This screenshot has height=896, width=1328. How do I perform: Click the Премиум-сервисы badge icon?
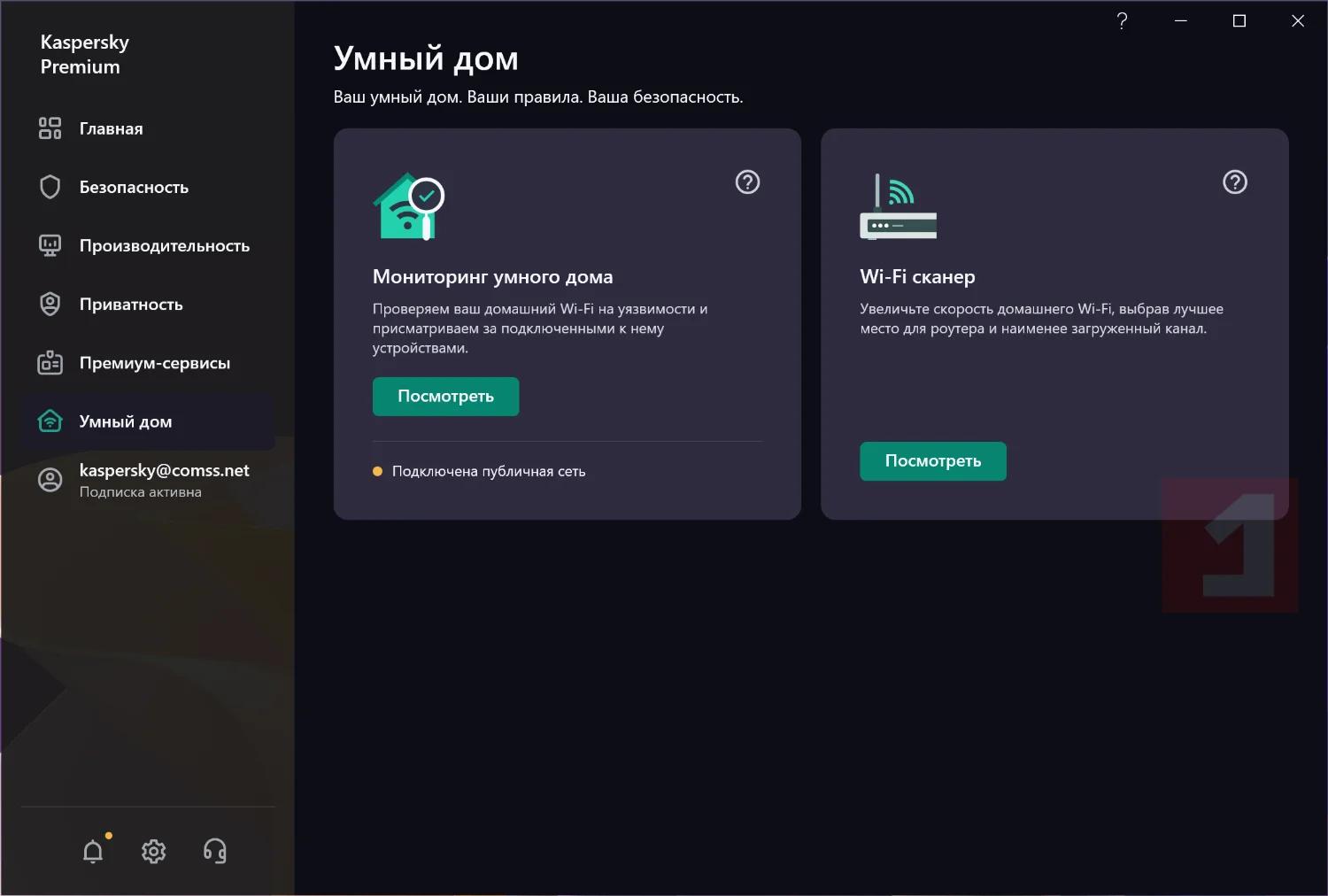(x=50, y=362)
